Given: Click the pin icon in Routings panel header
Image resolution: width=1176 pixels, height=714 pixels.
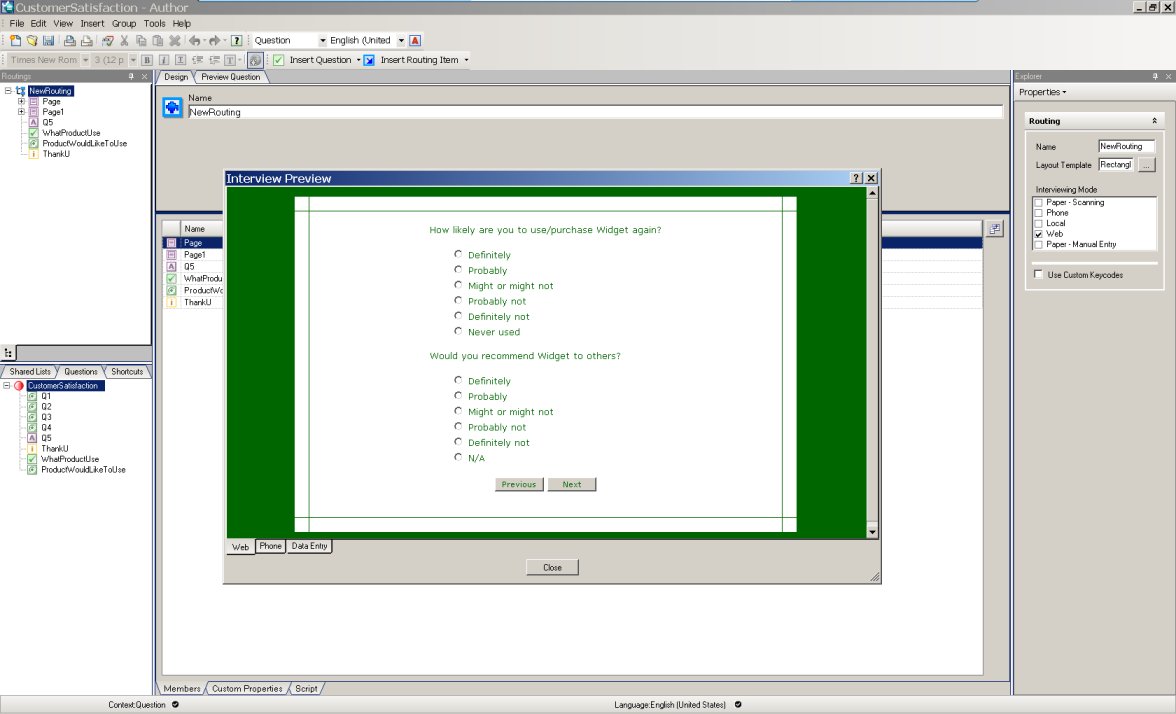Looking at the screenshot, I should coord(131,76).
